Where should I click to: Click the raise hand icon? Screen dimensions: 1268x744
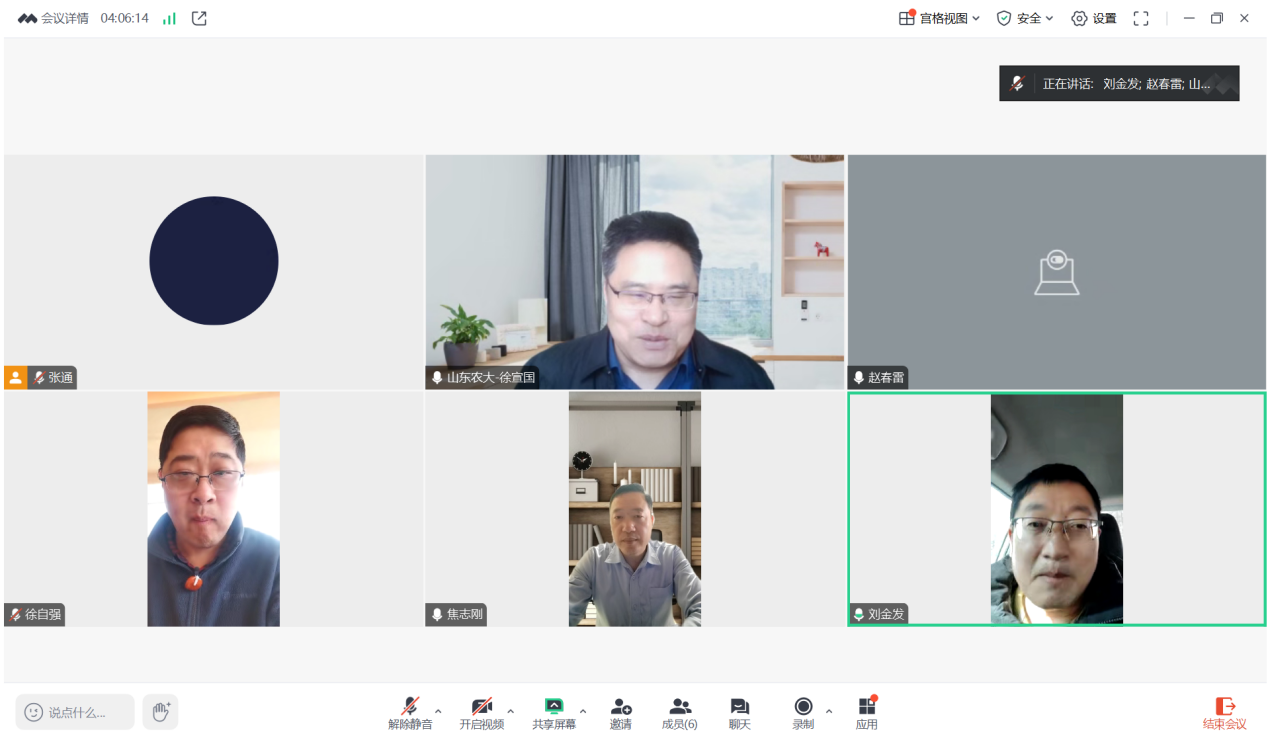[160, 712]
